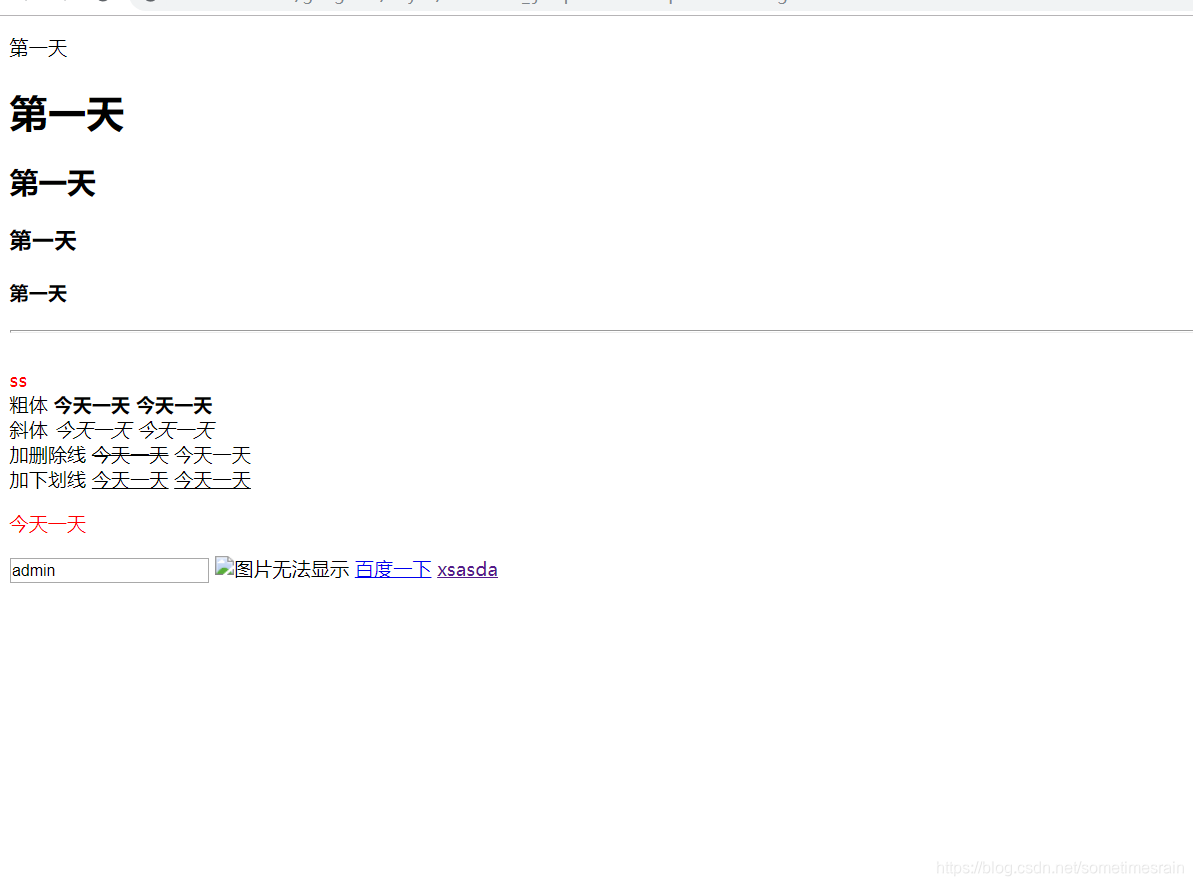
Task: Click the admin text input box
Action: (x=108, y=570)
